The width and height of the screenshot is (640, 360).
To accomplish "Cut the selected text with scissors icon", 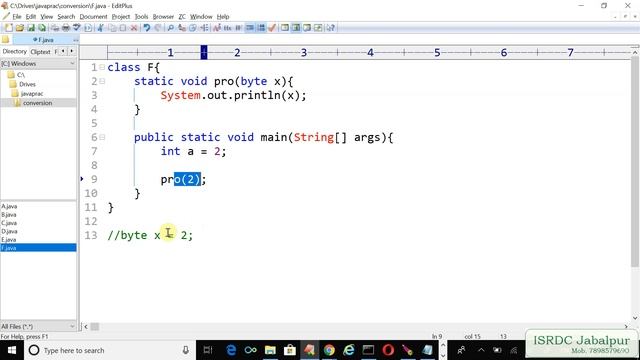I will coord(100,28).
